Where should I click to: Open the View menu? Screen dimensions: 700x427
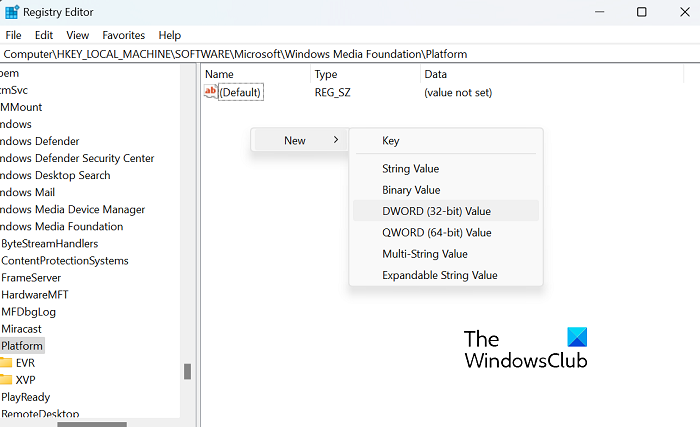(x=77, y=35)
